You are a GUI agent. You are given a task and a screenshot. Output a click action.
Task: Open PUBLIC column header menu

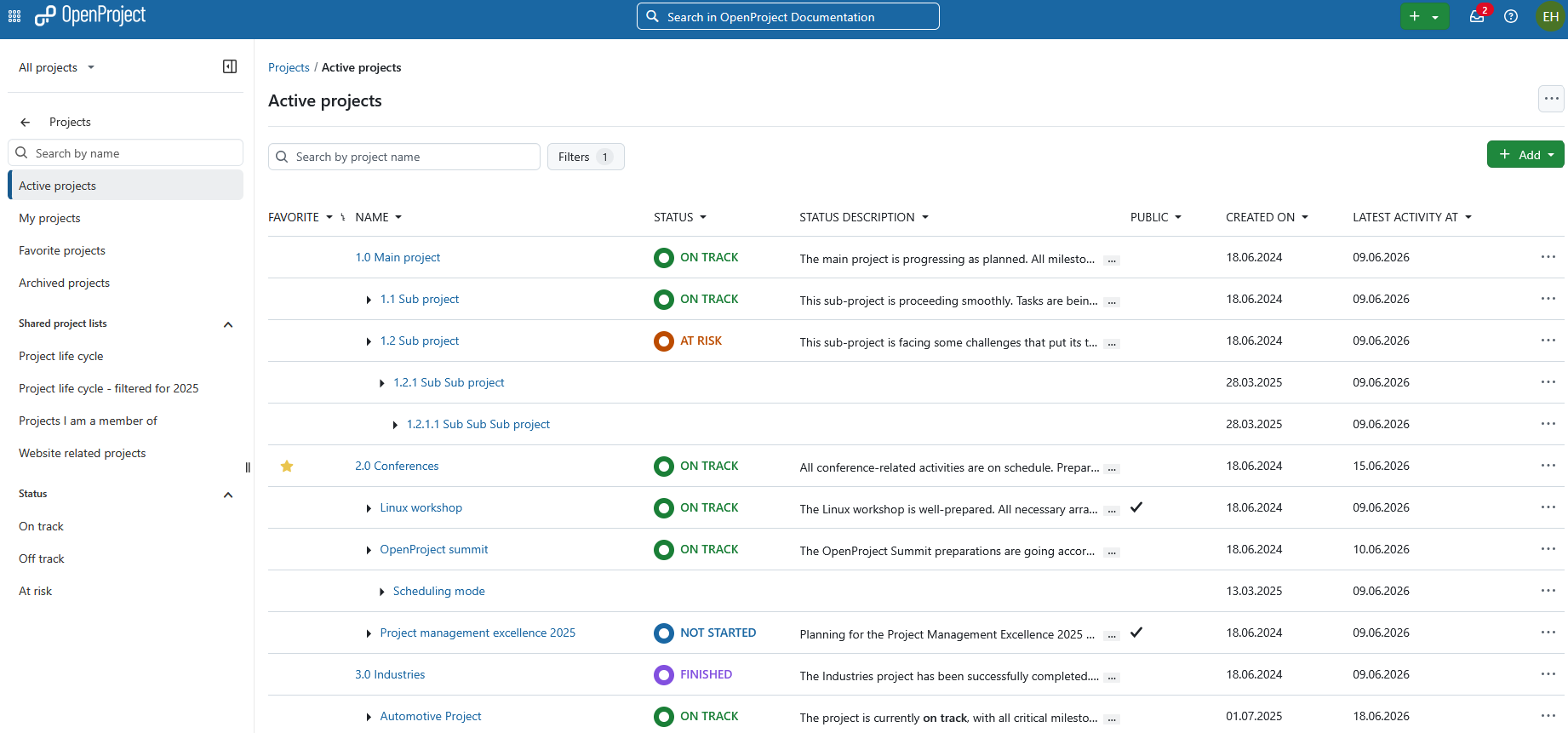pos(1156,217)
